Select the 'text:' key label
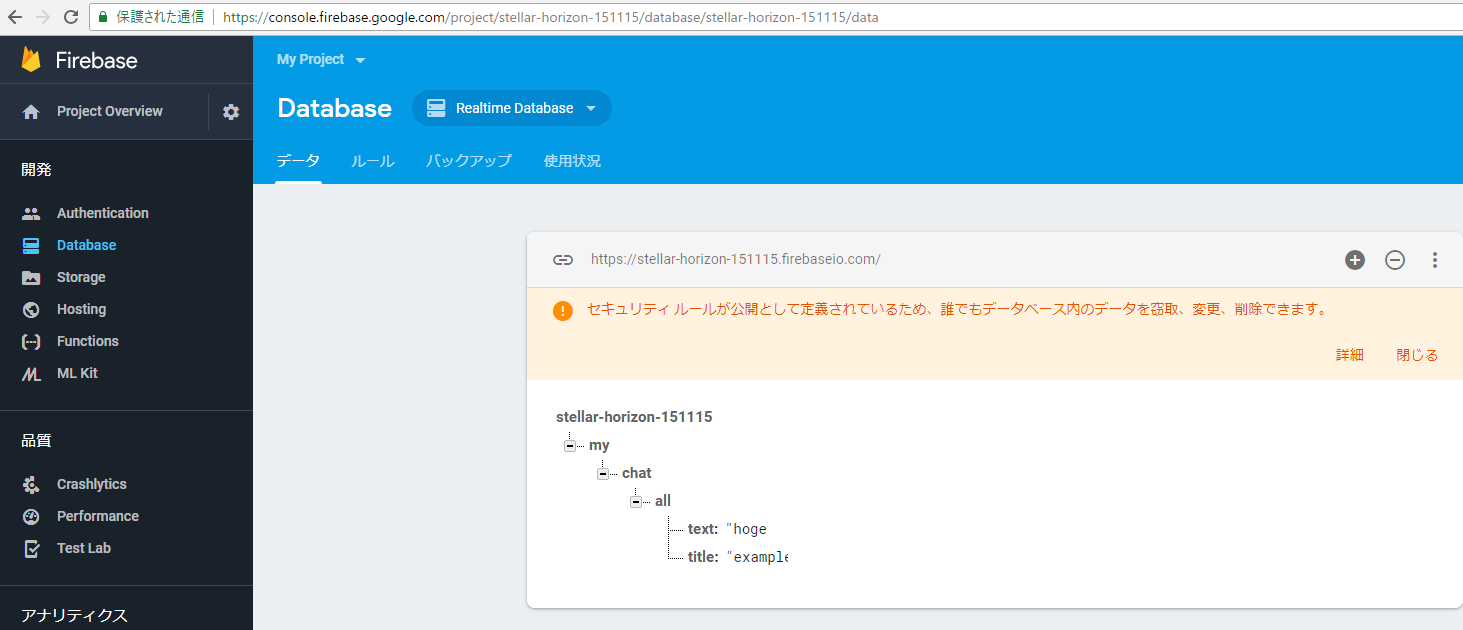The height and width of the screenshot is (630, 1463). point(703,529)
